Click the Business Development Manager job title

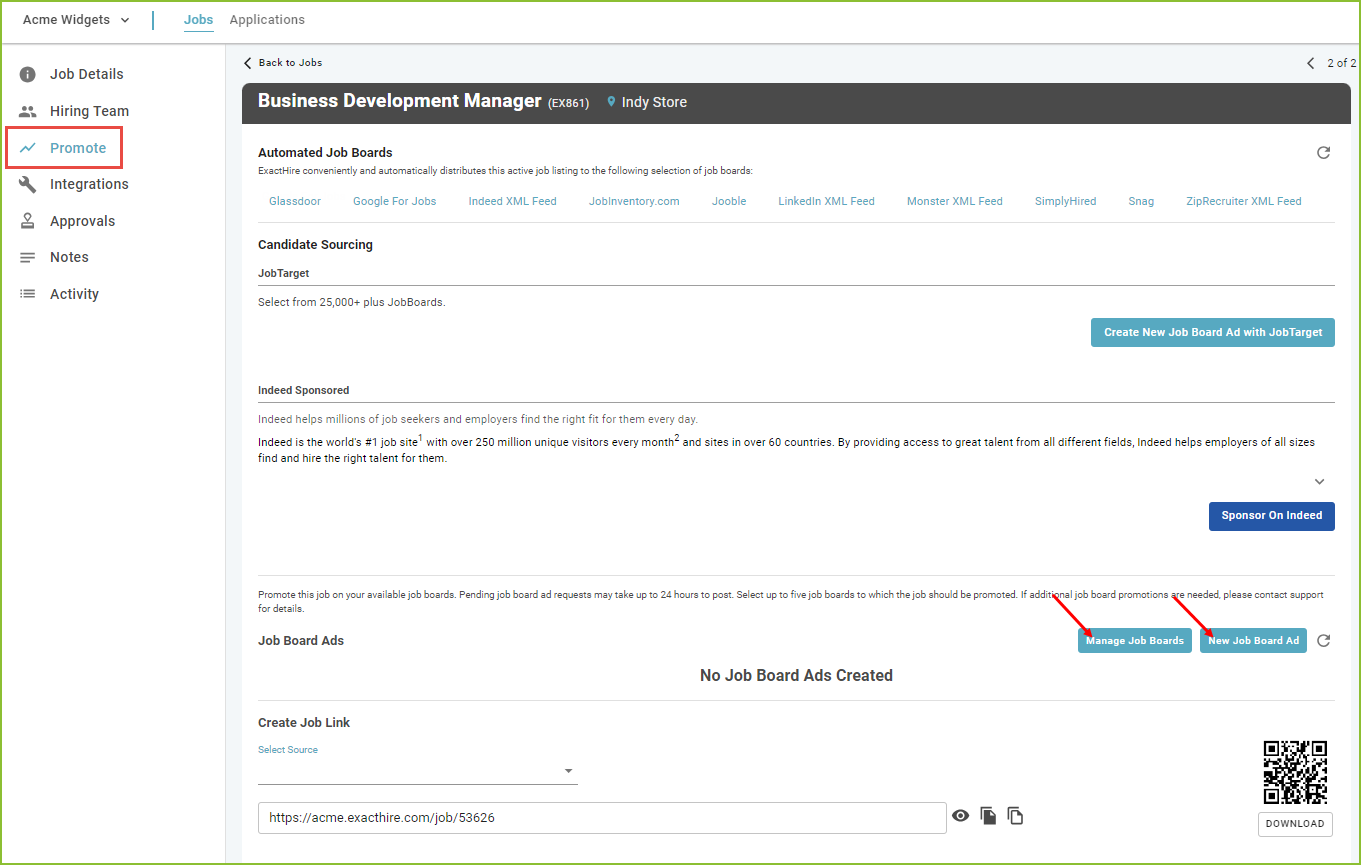click(400, 101)
